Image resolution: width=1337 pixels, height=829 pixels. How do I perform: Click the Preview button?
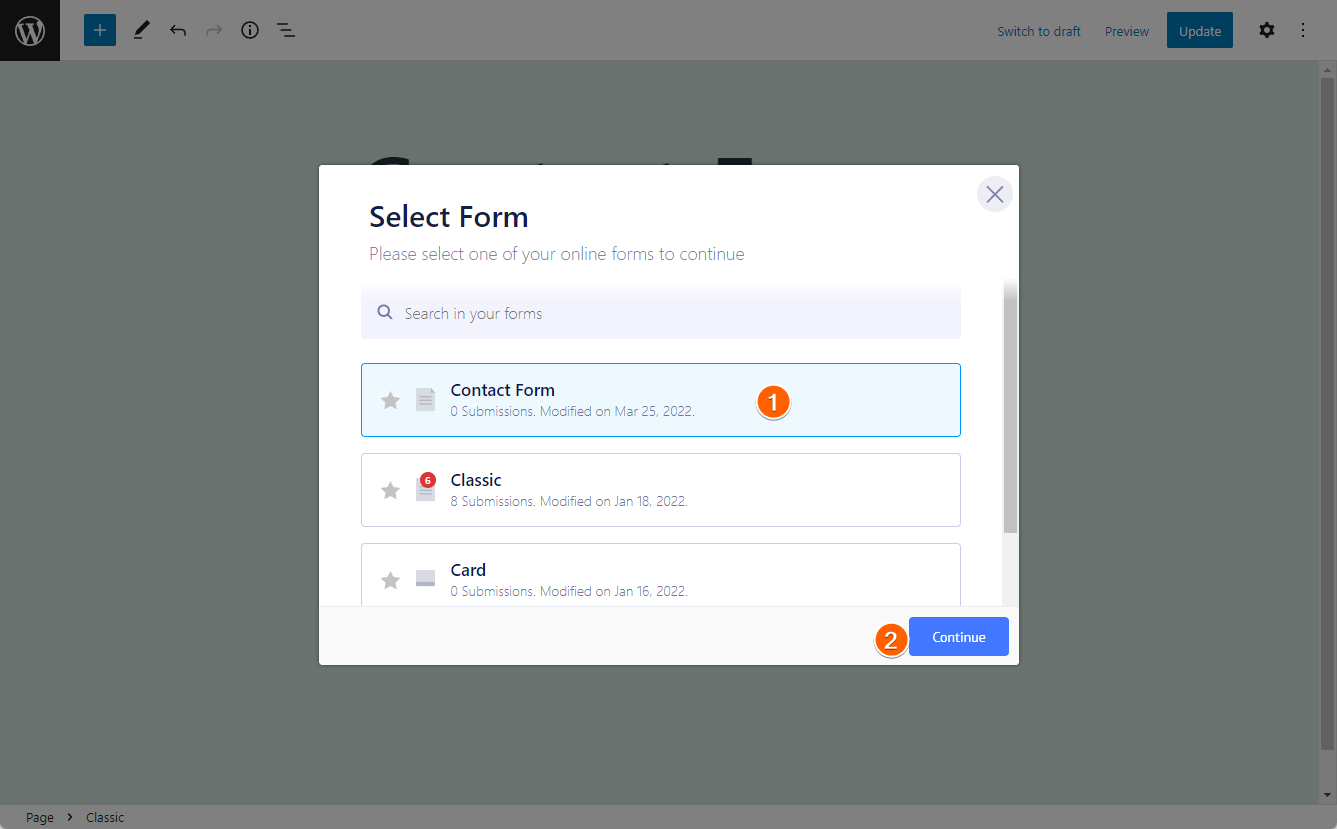1127,31
